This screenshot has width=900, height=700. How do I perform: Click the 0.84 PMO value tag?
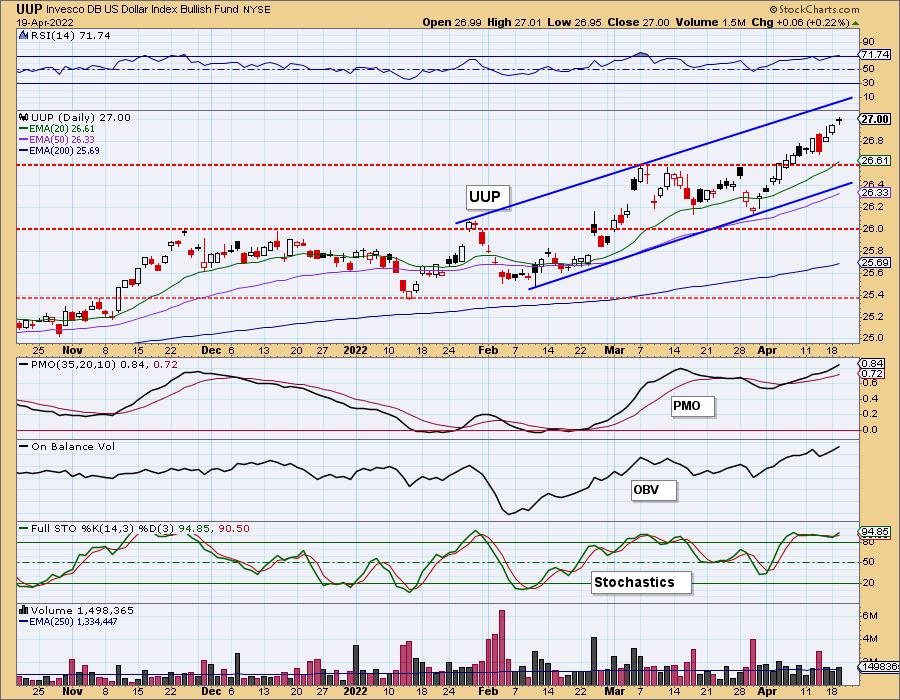pos(873,363)
